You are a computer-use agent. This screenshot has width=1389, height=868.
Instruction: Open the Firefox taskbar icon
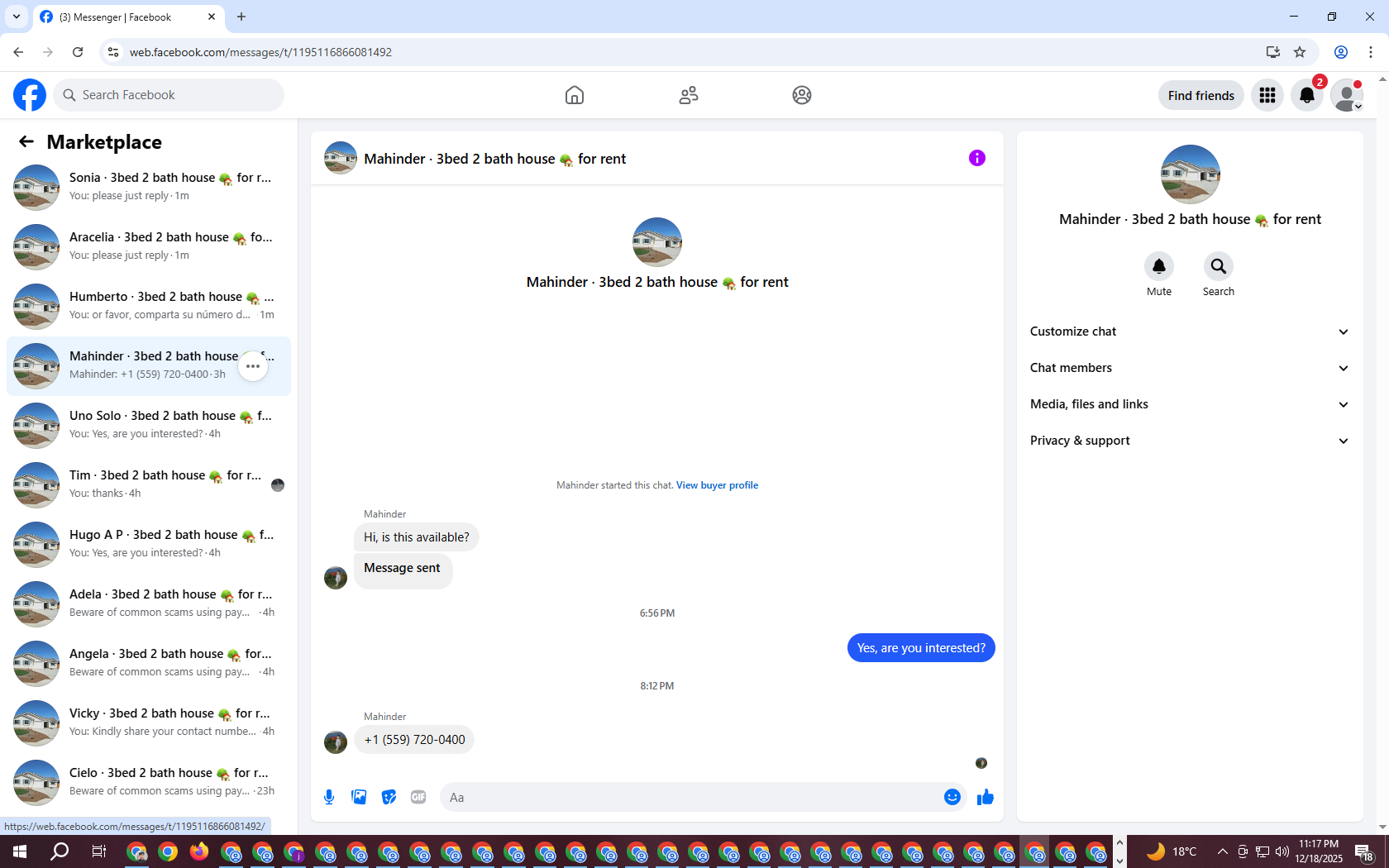click(199, 851)
